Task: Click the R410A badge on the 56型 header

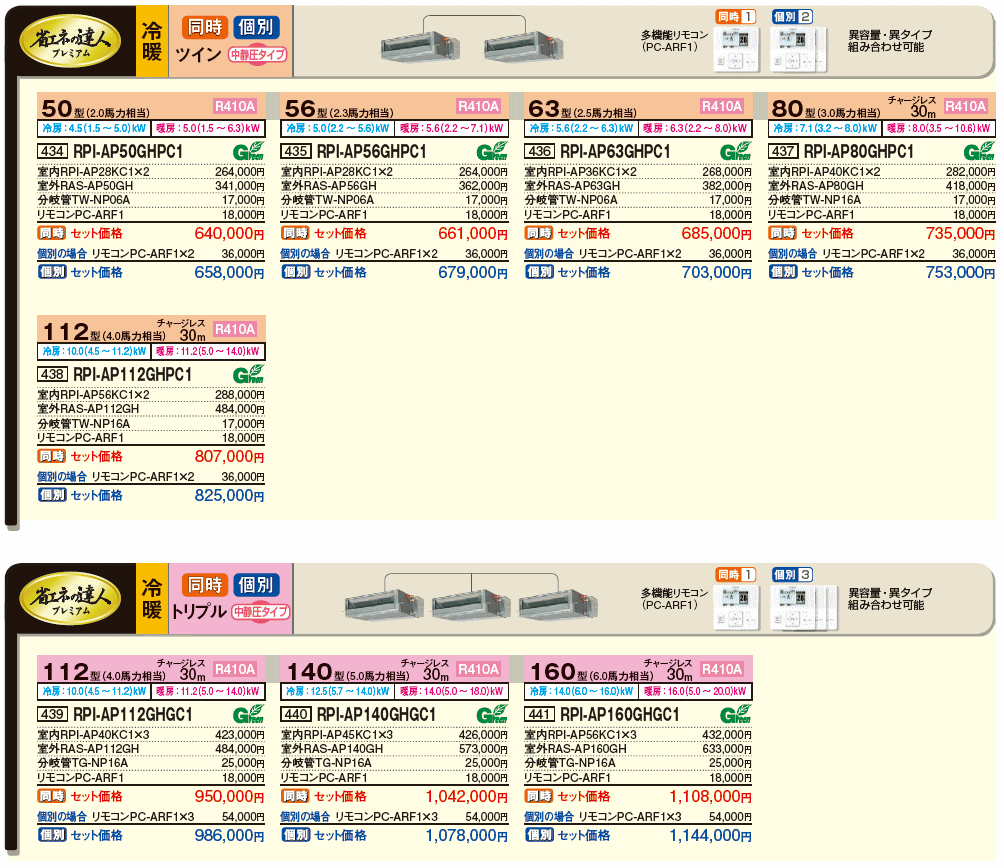Action: pyautogui.click(x=478, y=106)
